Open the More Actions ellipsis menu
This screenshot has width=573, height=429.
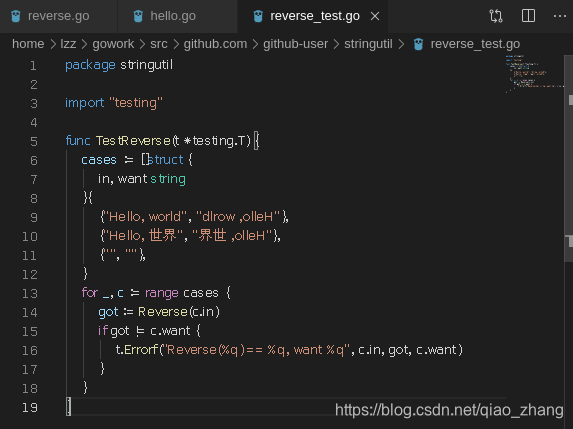[560, 16]
